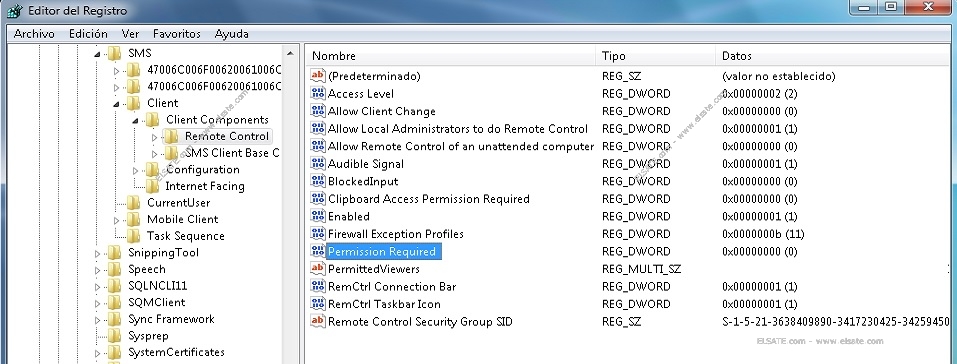Click the Firewall Exception Profiles icon

[318, 234]
